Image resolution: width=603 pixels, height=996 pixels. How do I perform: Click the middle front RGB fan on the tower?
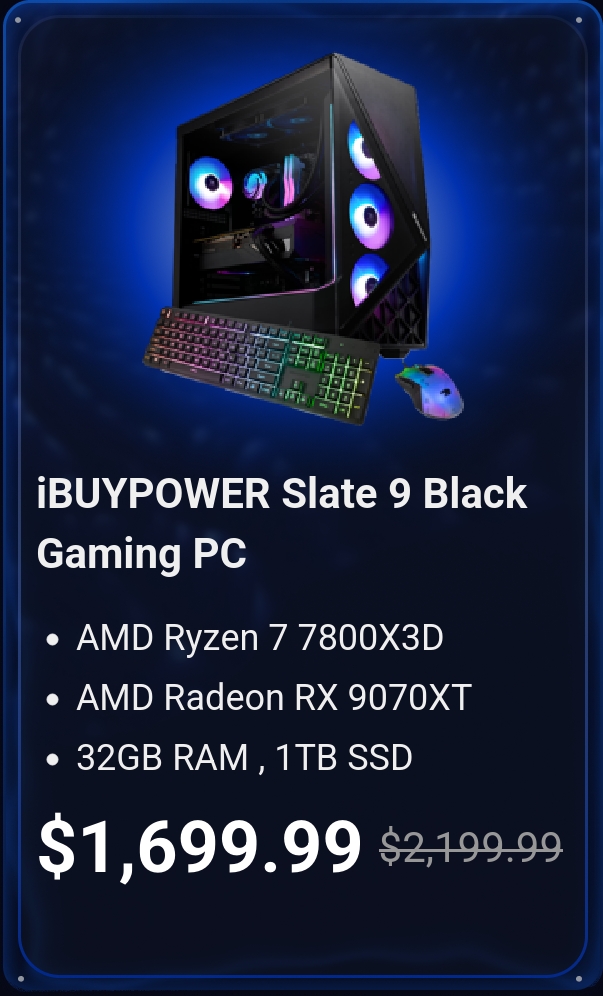370,216
